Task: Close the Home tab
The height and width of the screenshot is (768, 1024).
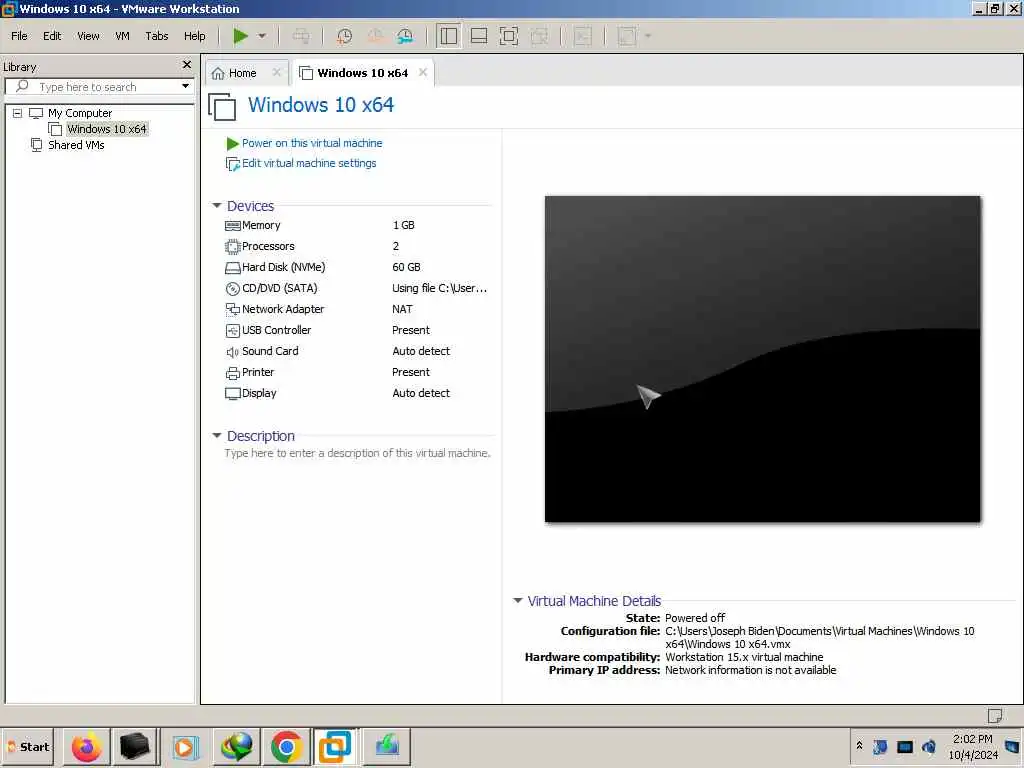Action: pyautogui.click(x=276, y=72)
